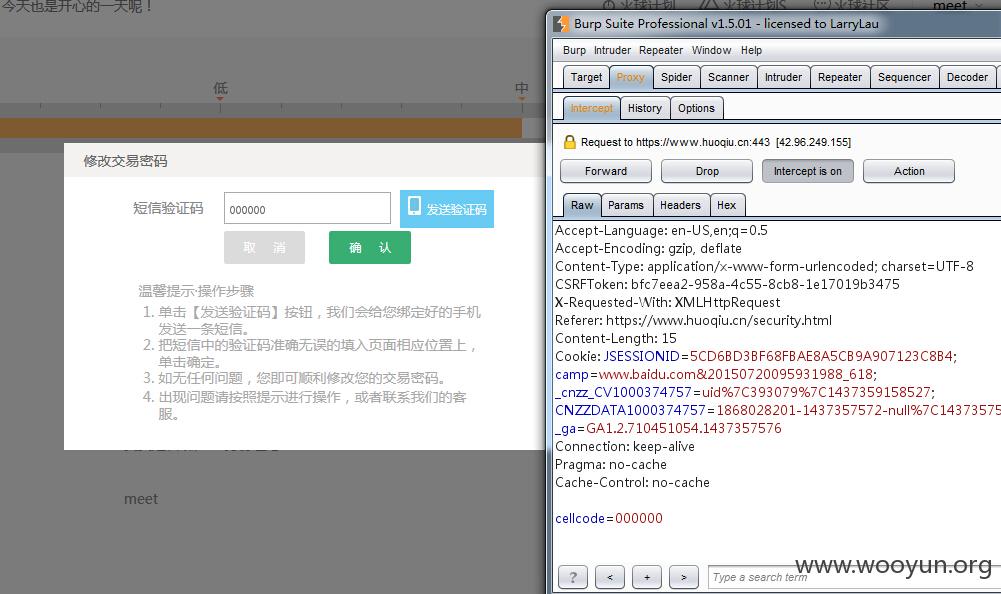Screen dimensions: 1001x594
Task: Open the Window menu
Action: click(x=711, y=50)
